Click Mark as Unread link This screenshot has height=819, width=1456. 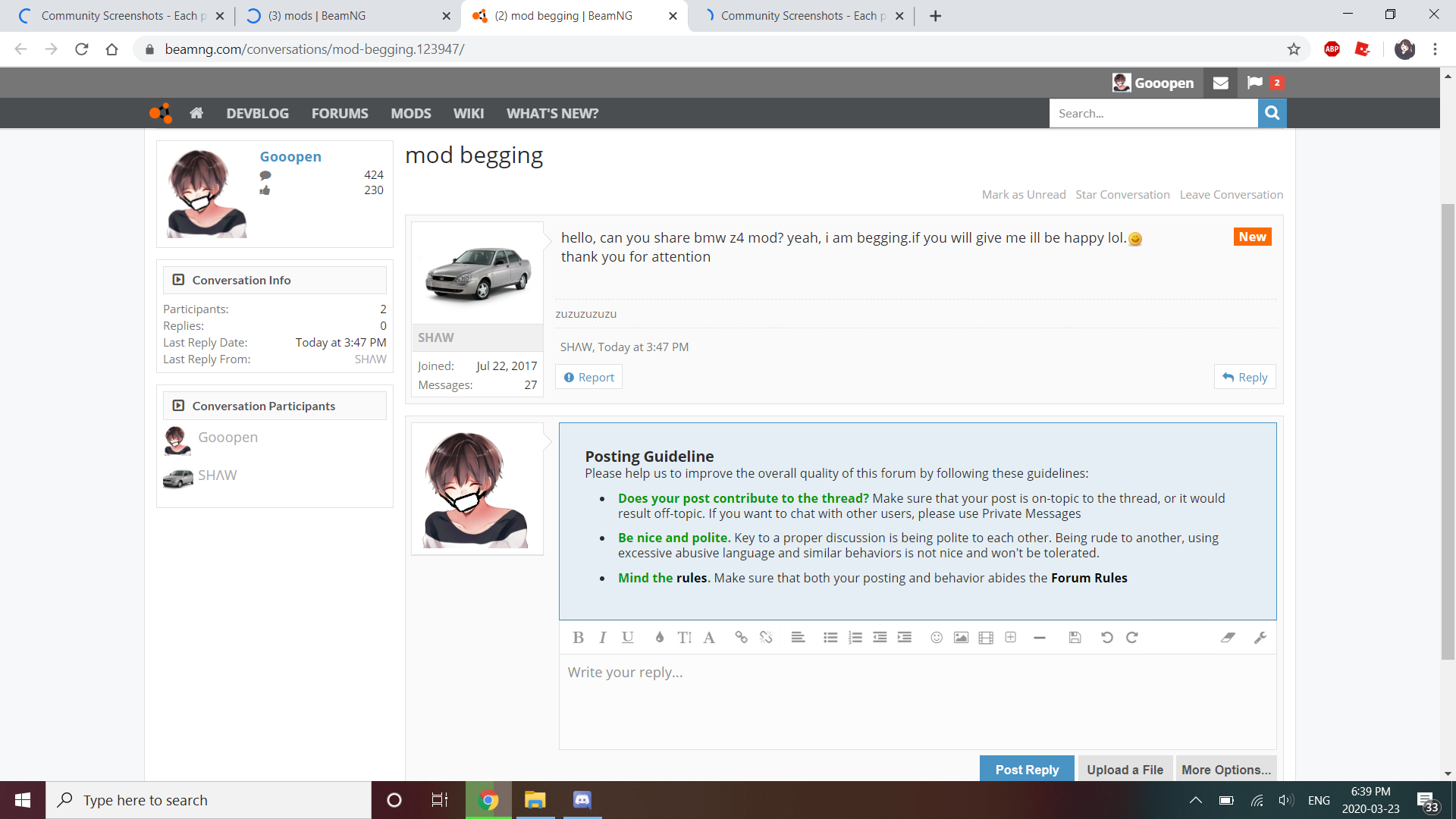1024,195
